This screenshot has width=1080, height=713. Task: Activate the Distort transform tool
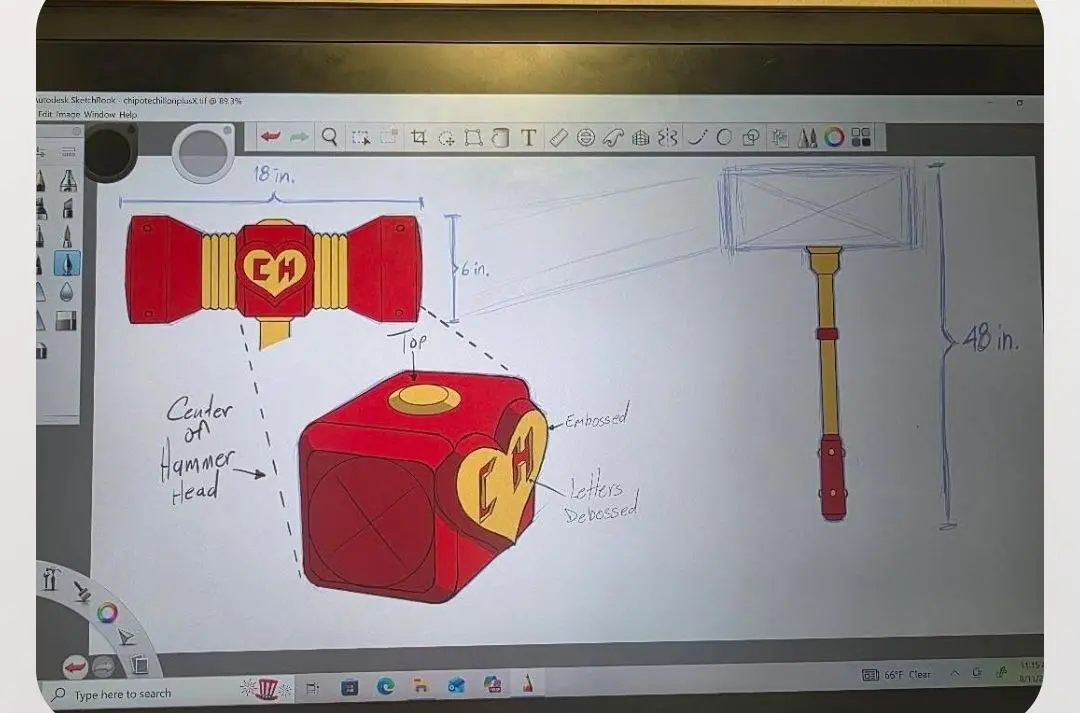pos(473,138)
